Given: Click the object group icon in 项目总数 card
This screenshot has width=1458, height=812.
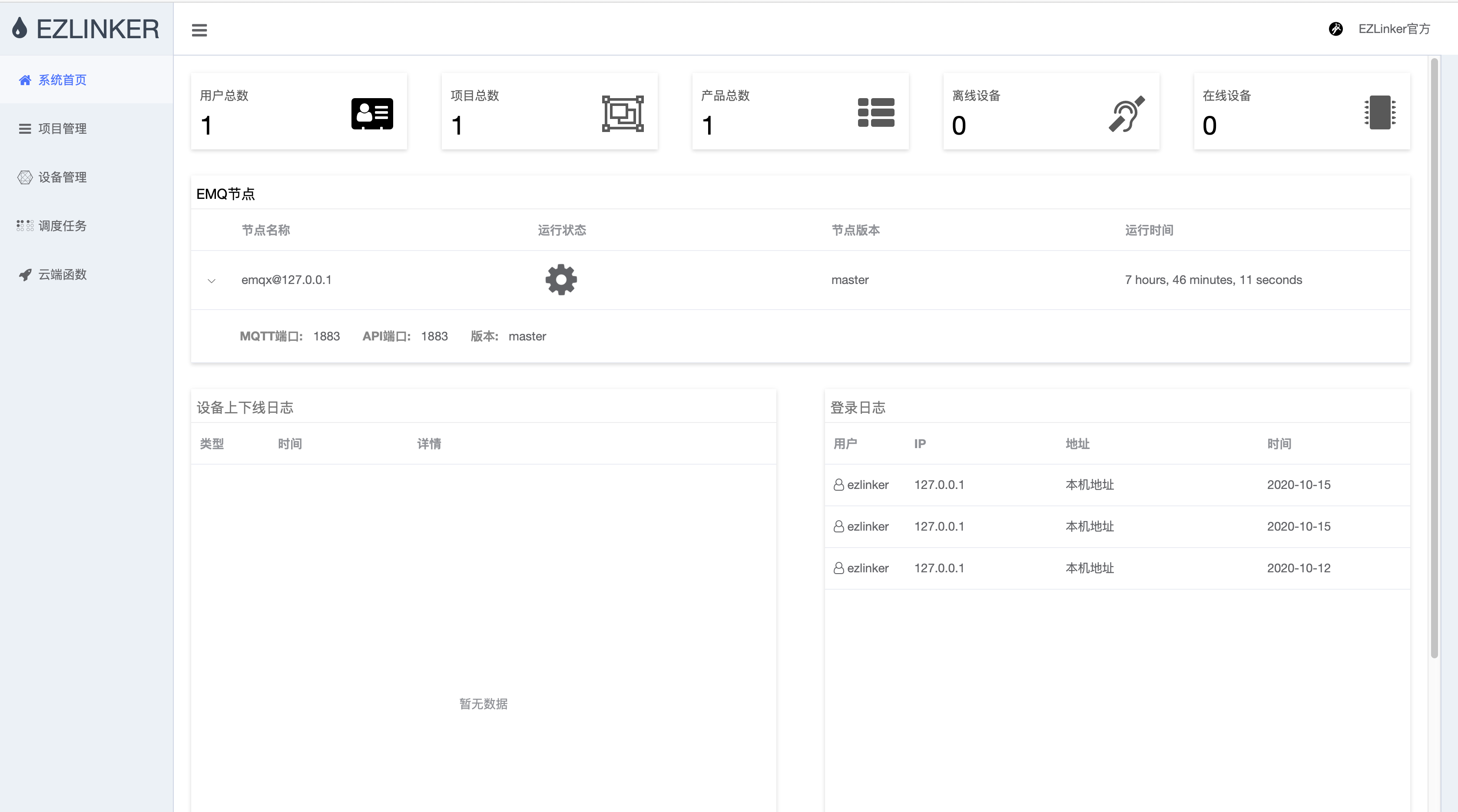Looking at the screenshot, I should (x=623, y=114).
